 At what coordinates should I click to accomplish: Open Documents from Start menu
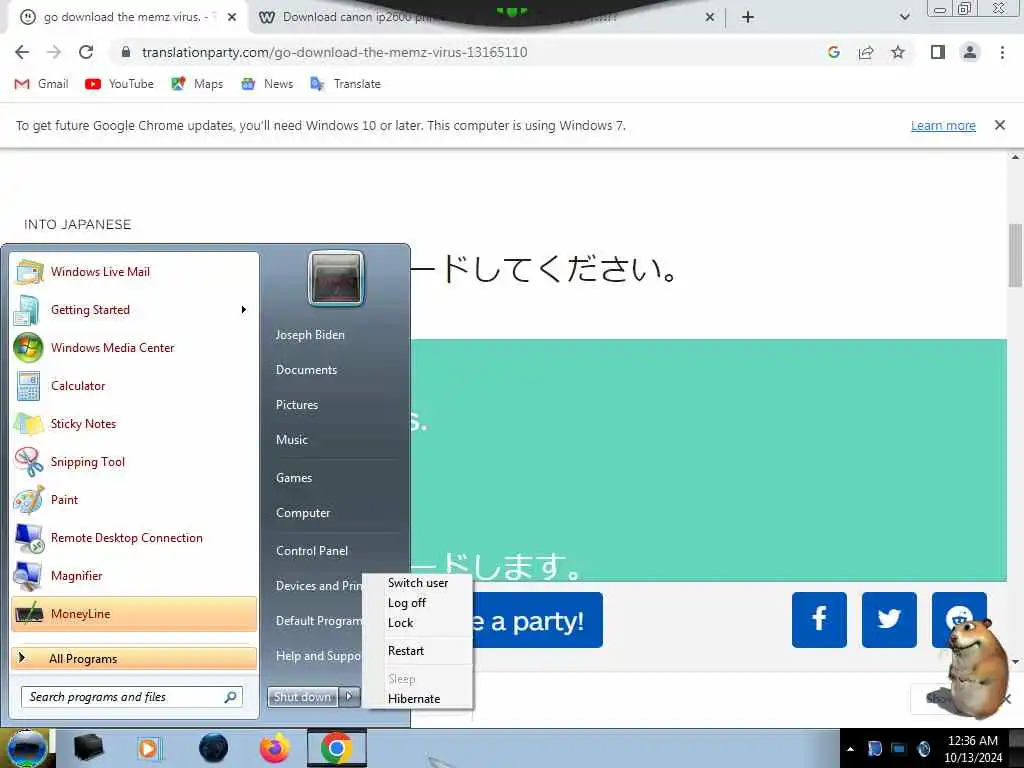tap(306, 370)
